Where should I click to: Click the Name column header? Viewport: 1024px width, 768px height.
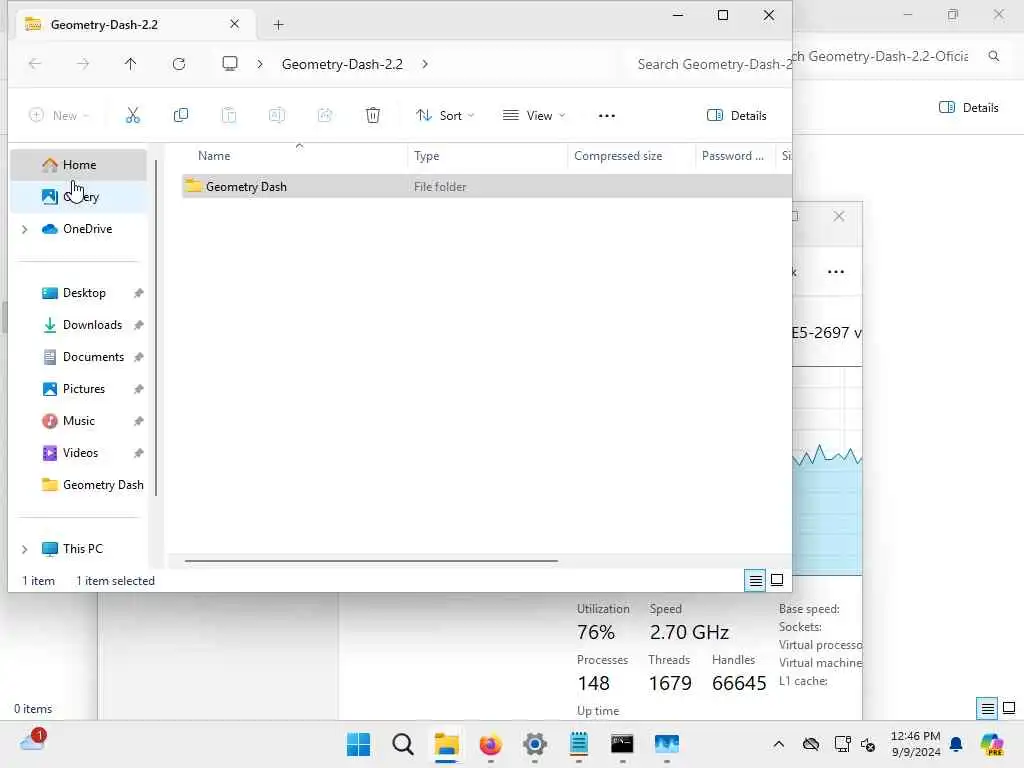(x=214, y=156)
